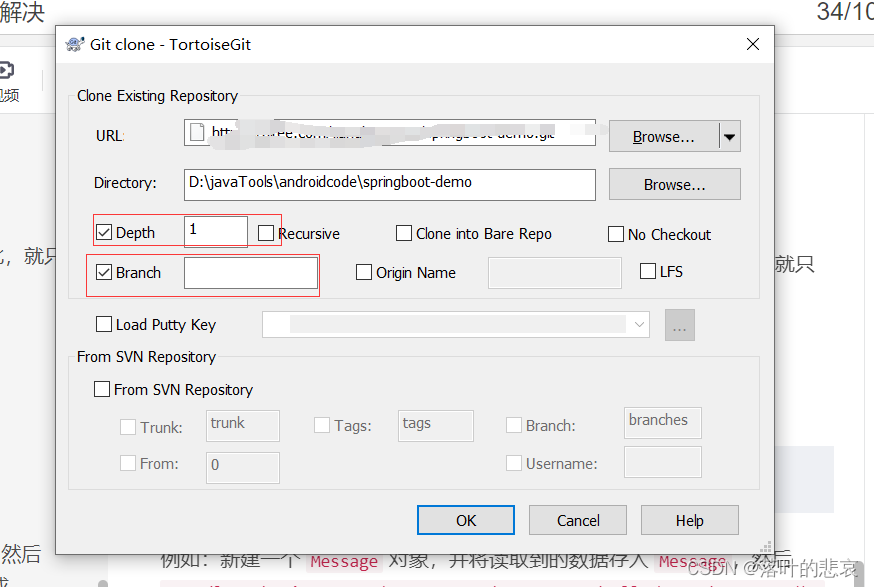Uncheck the Depth checkbox
This screenshot has width=874, height=587.
coord(104,232)
